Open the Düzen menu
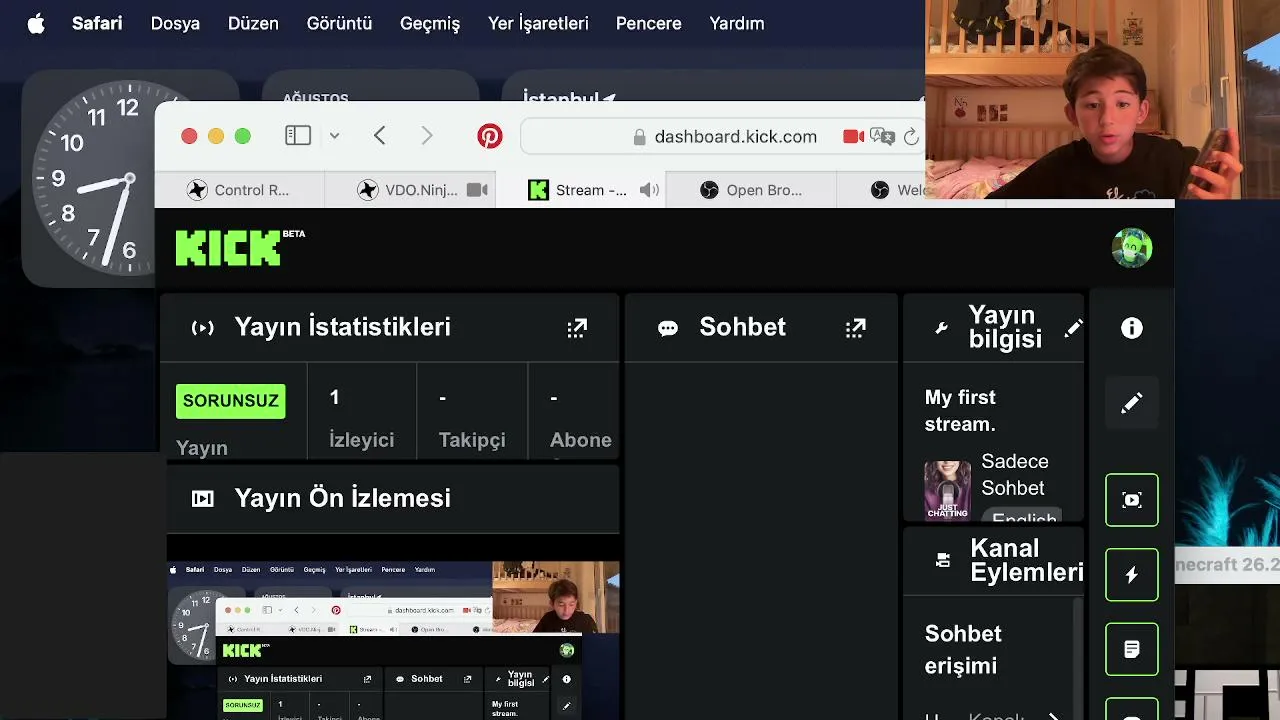 [253, 24]
